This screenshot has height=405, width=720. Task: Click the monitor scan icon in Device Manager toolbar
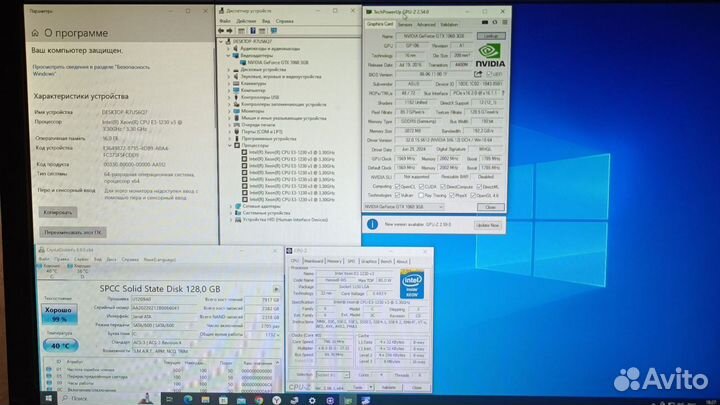274,31
